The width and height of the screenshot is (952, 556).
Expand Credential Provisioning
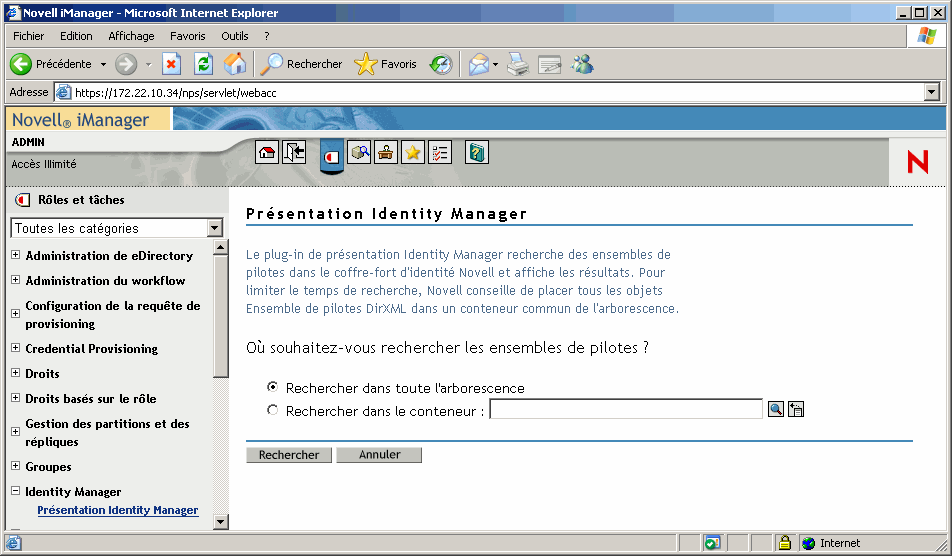(16, 348)
